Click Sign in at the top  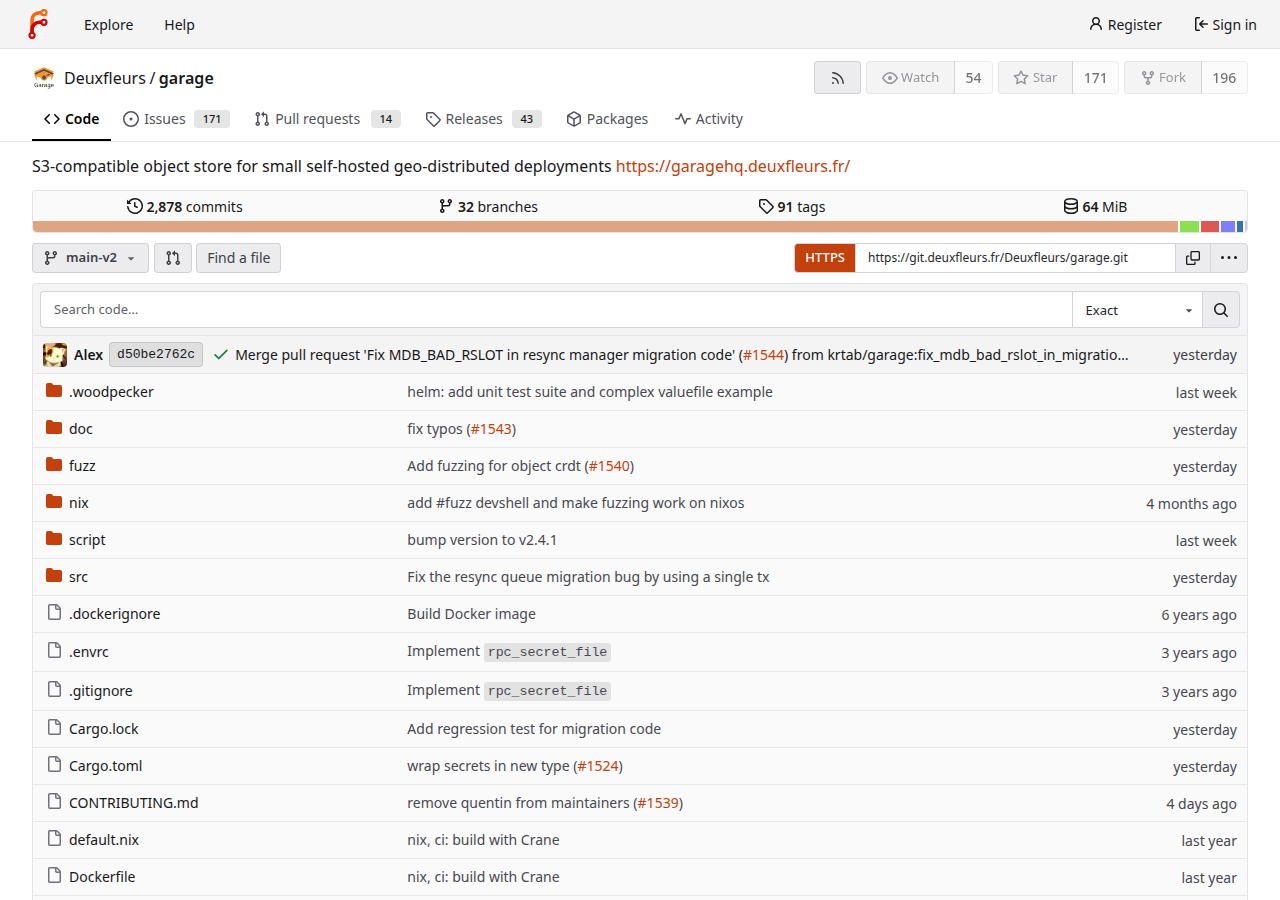1225,24
